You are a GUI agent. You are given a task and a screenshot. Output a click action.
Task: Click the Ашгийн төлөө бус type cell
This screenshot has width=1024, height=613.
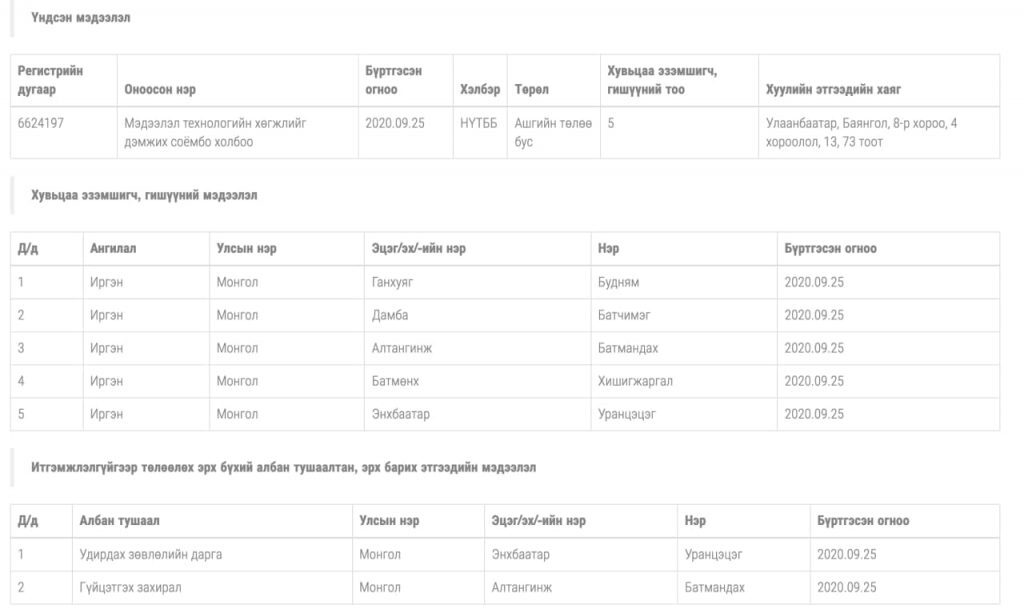[553, 132]
